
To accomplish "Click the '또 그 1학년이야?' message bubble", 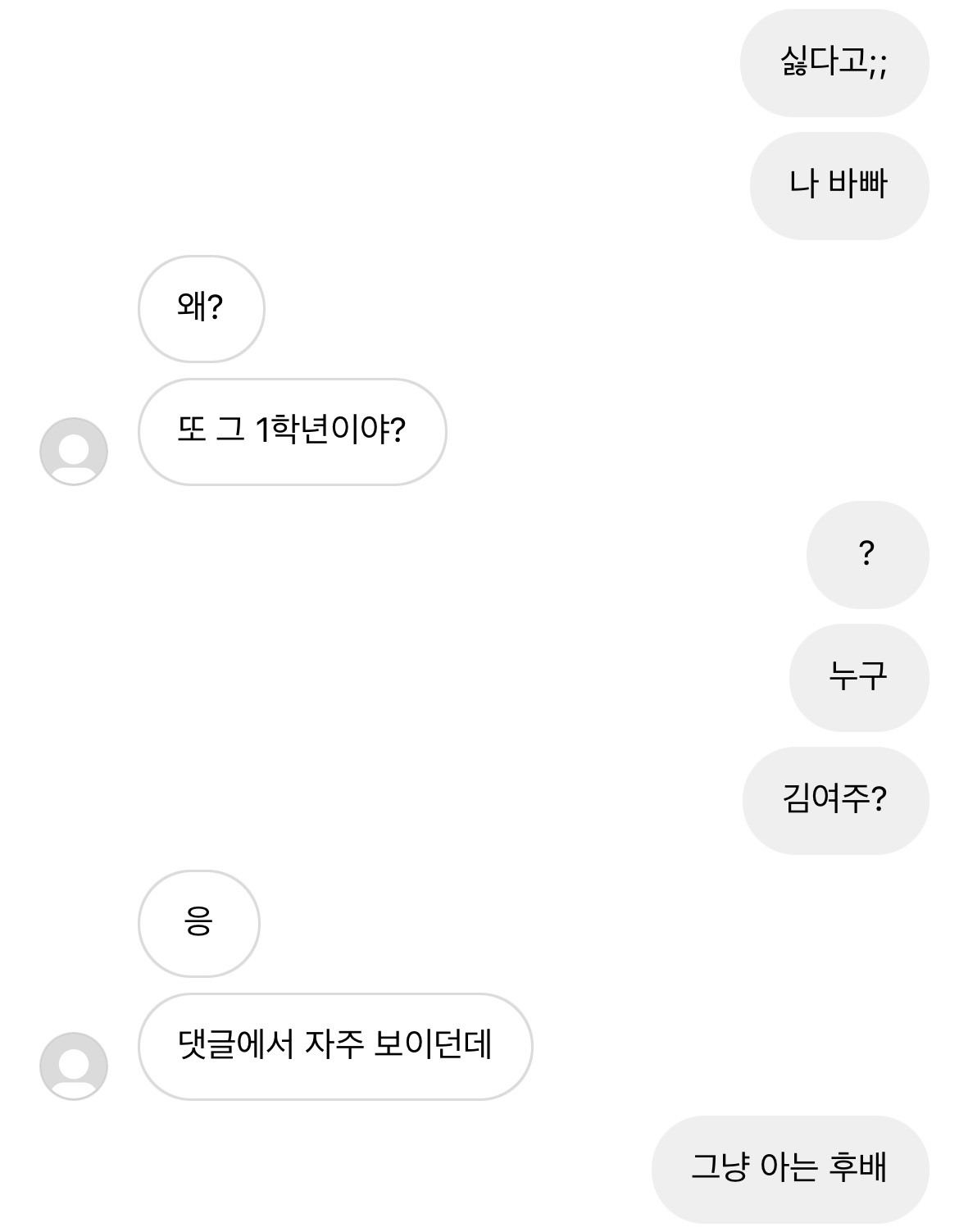I will (292, 432).
